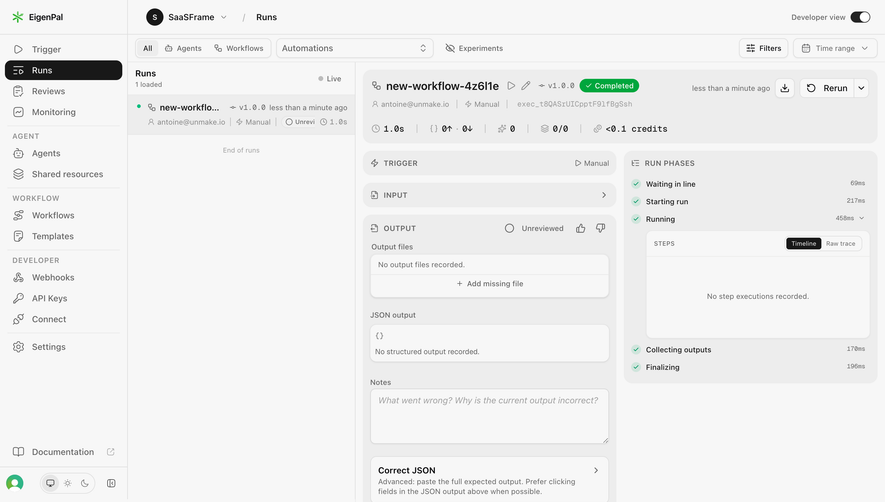Open the Connect page
Viewport: 885px width, 502px height.
pyautogui.click(x=63, y=319)
